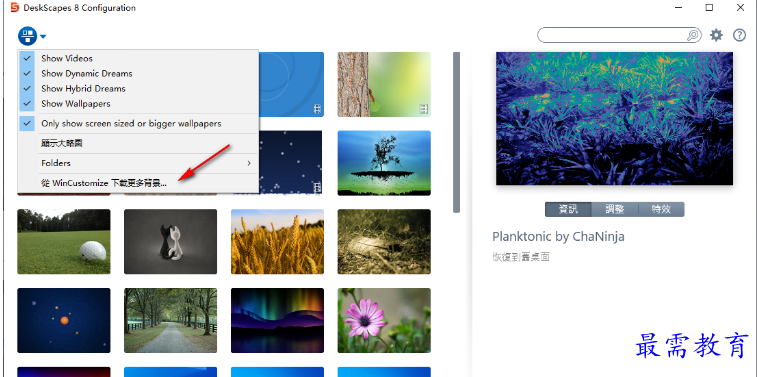Select the floating island tree wallpaper
Viewport: 757px width, 377px height.
pos(384,163)
